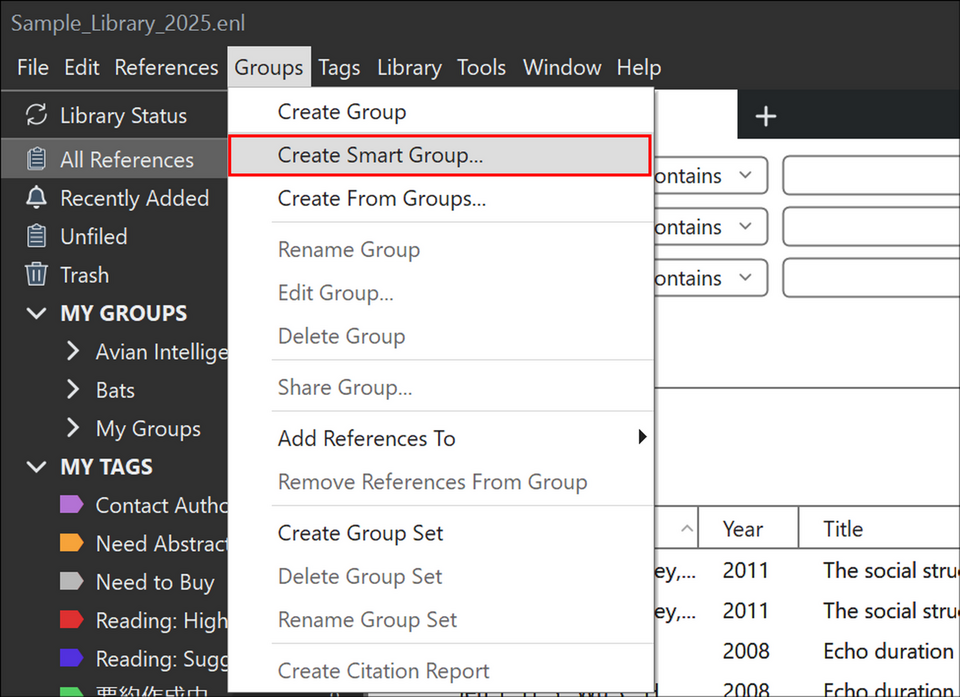Viewport: 960px width, 697px height.
Task: Click the third search text field
Action: 871,278
